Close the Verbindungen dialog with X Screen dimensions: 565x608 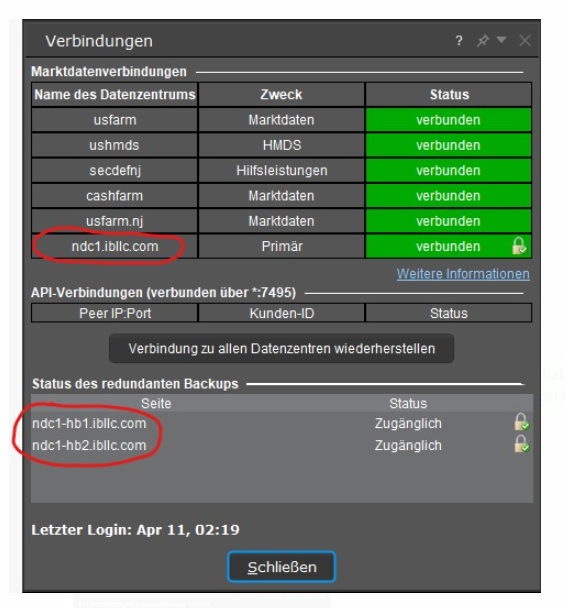tap(525, 40)
